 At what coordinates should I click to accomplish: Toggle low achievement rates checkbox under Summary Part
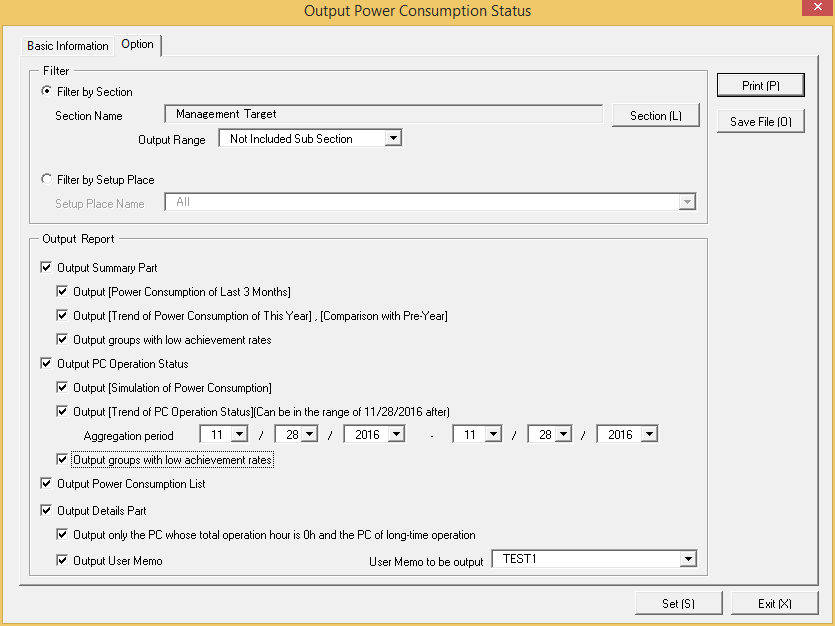(x=62, y=339)
